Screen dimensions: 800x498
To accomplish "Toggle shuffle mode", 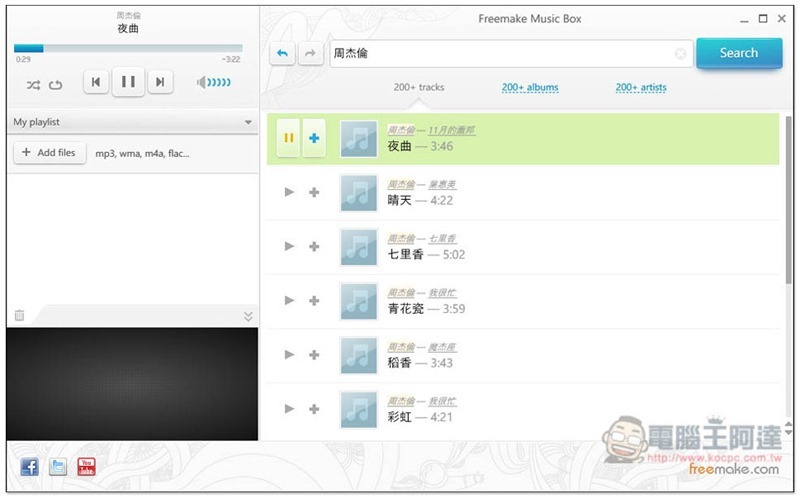I will point(33,84).
